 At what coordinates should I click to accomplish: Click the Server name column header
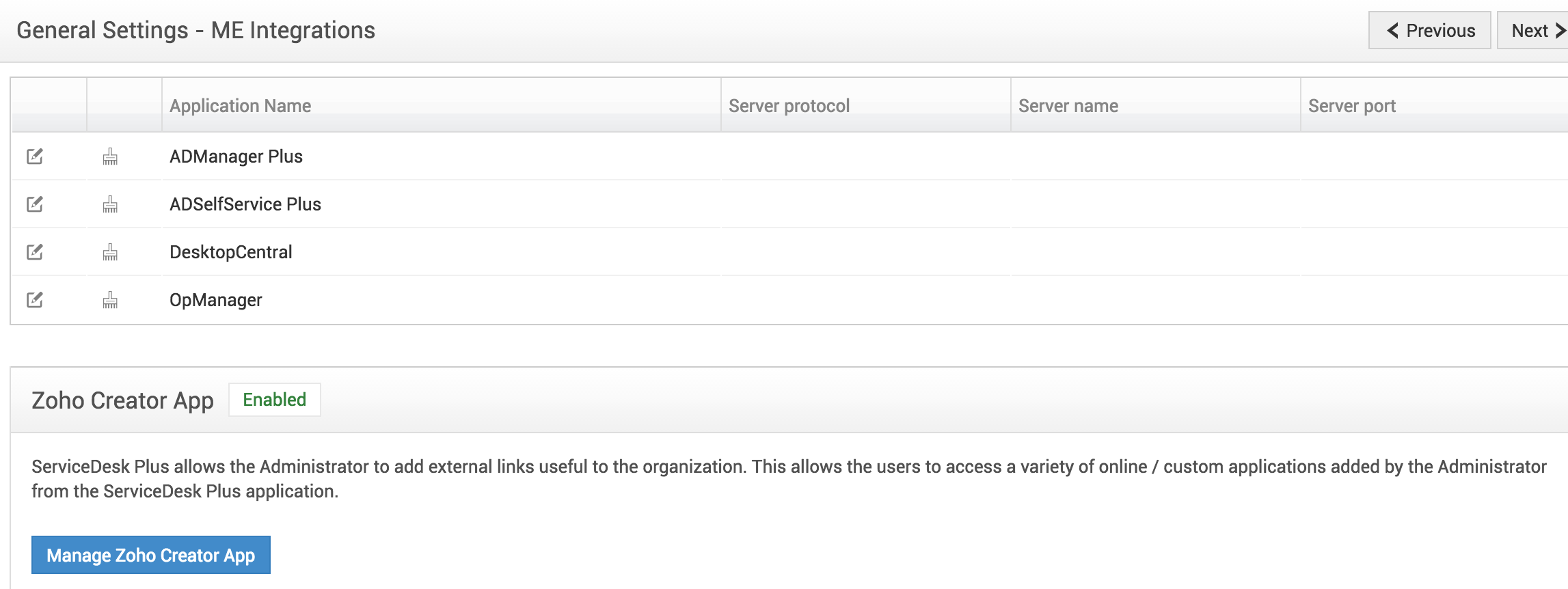coord(1068,106)
